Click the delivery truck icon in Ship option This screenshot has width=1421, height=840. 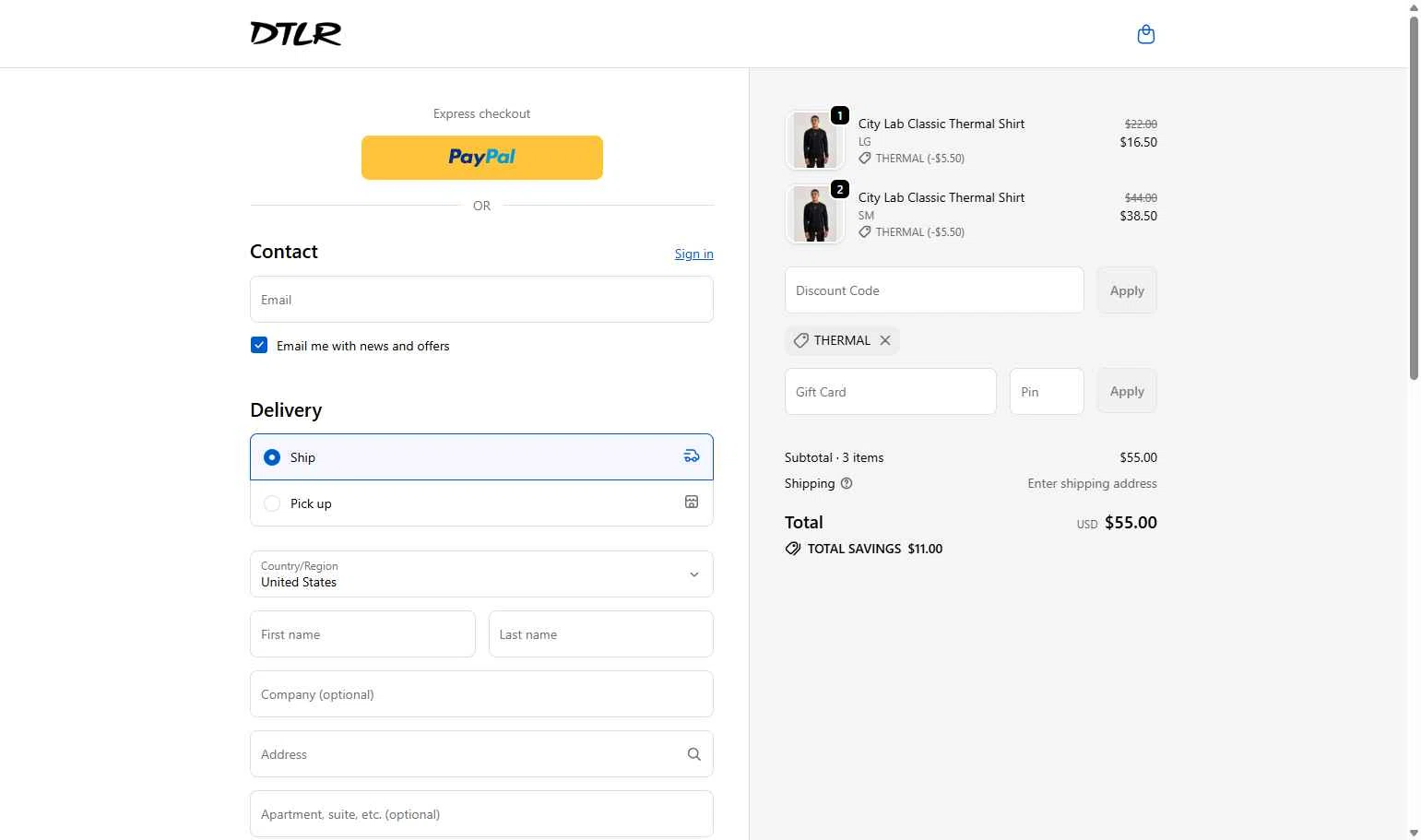pos(692,455)
